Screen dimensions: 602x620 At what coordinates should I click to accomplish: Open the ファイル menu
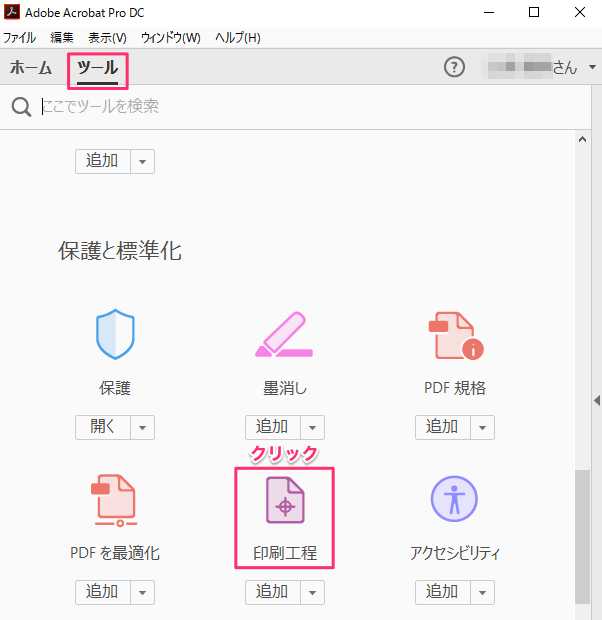click(x=19, y=38)
